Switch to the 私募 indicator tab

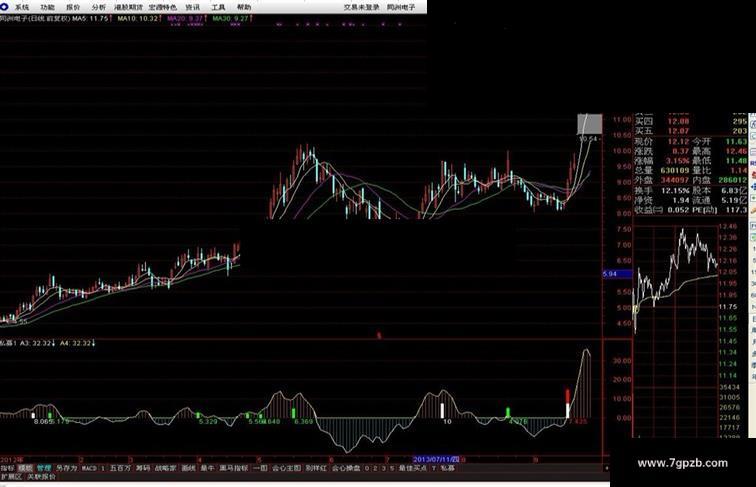tap(447, 468)
